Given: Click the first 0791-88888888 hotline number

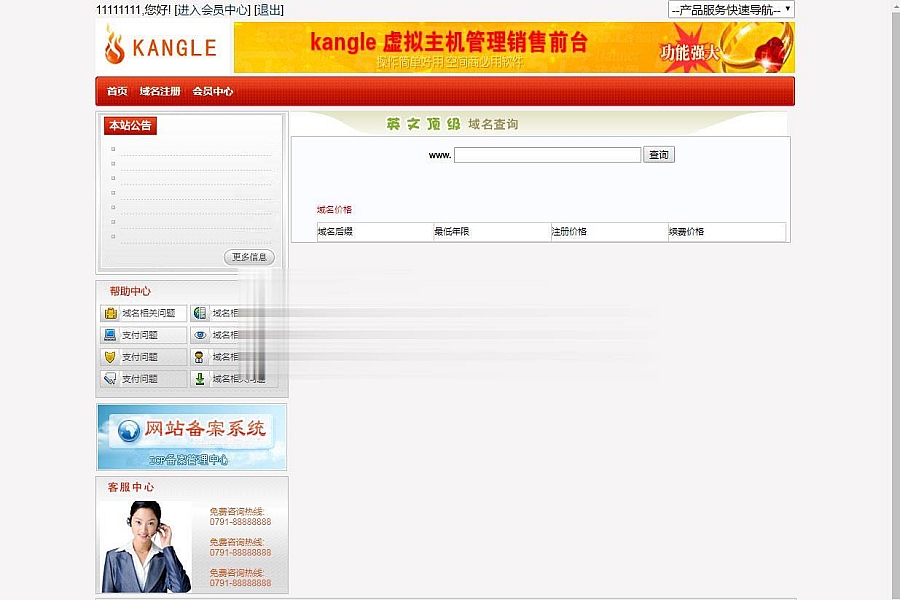Looking at the screenshot, I should (240, 522).
